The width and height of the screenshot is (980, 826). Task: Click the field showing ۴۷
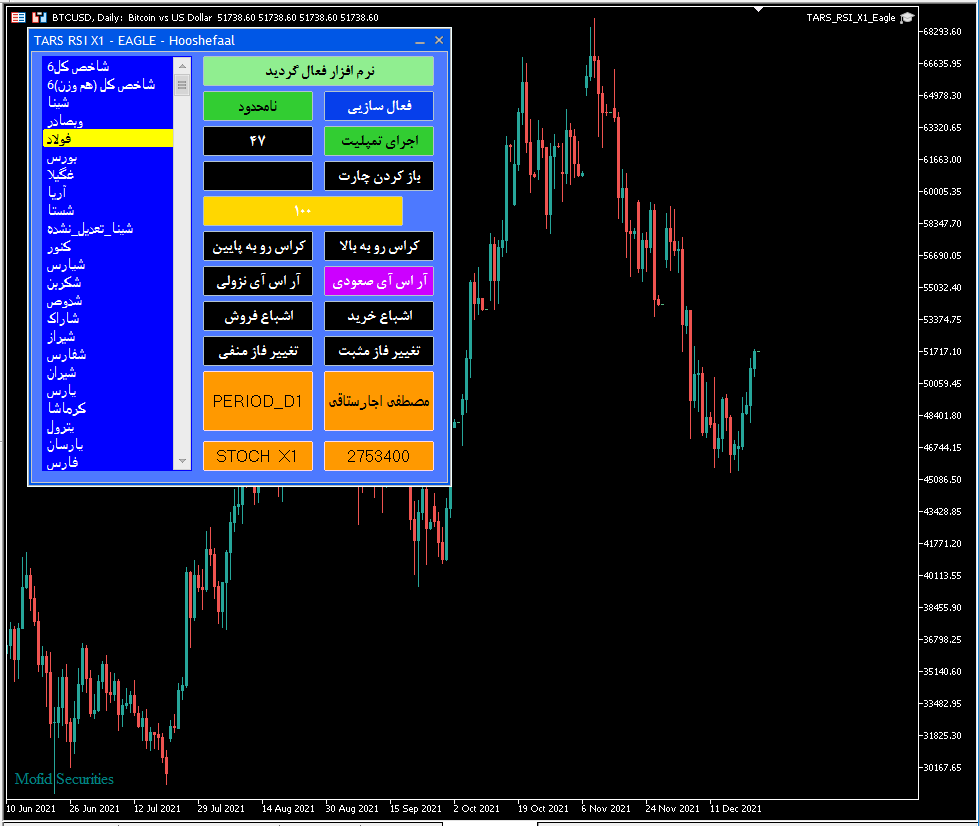coord(258,141)
